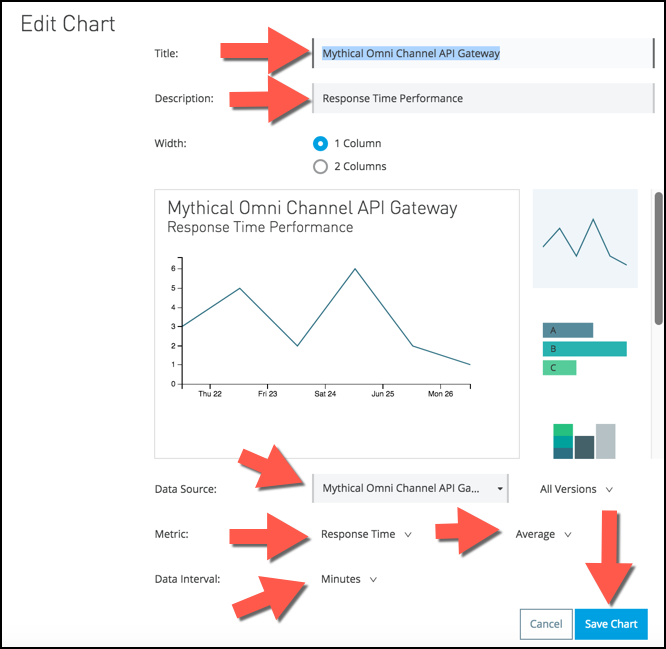Open the Minutes data interval dropdown
Image resolution: width=666 pixels, height=649 pixels.
[x=349, y=579]
